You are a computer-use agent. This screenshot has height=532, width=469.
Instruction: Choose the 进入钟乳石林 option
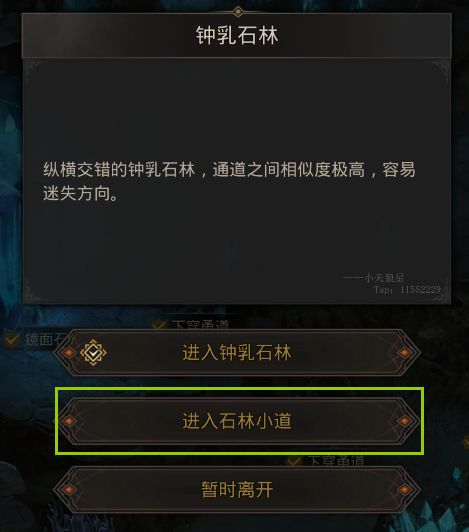237,353
